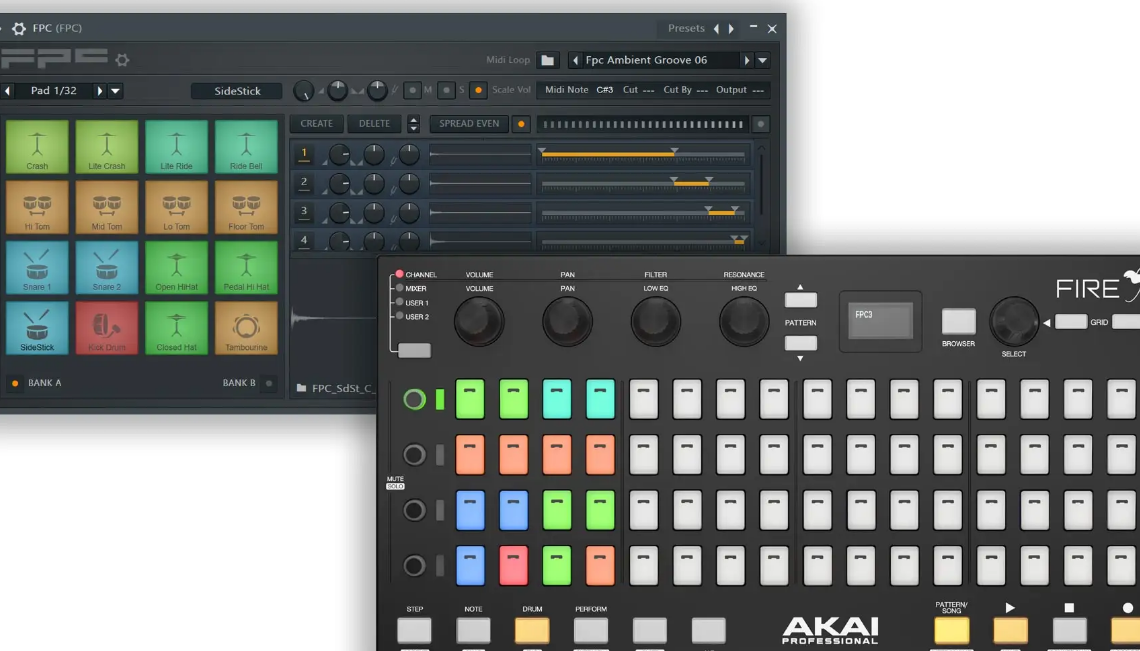Select layer 3 tab
The height and width of the screenshot is (651, 1140).
pyautogui.click(x=304, y=212)
